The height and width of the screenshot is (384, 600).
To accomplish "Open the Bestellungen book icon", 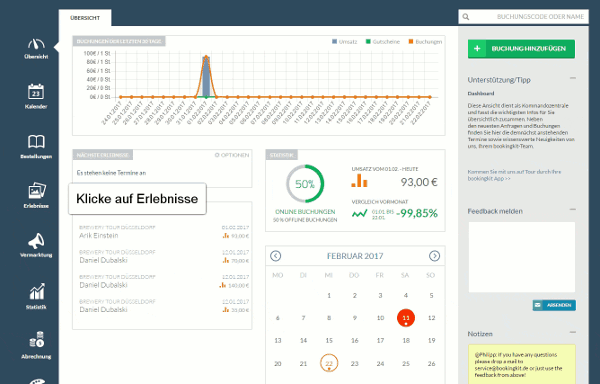I will pos(36,142).
